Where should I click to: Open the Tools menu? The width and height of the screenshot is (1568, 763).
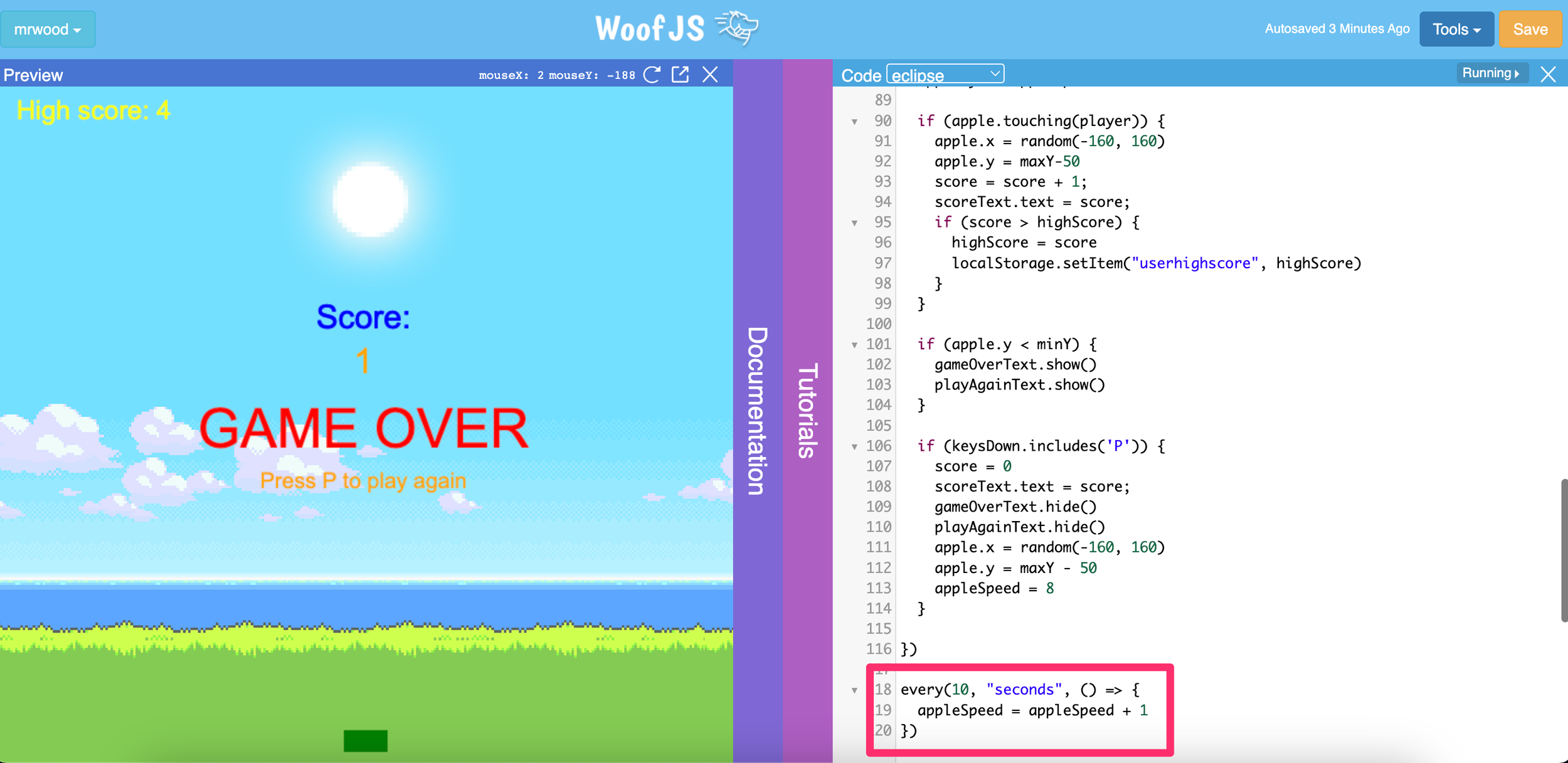1456,29
